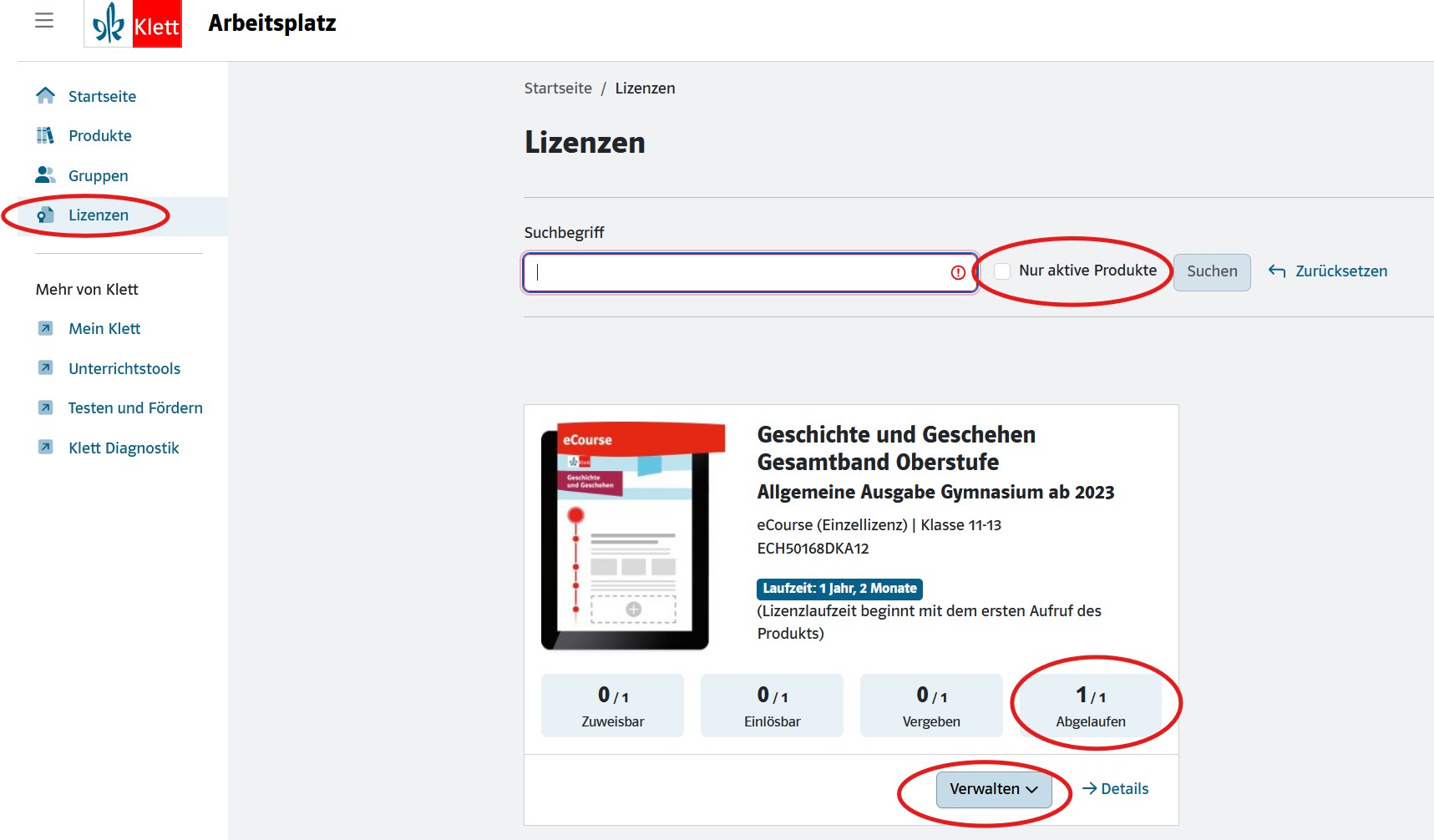
Task: Click the Lizenzen sidebar icon
Action: point(46,215)
